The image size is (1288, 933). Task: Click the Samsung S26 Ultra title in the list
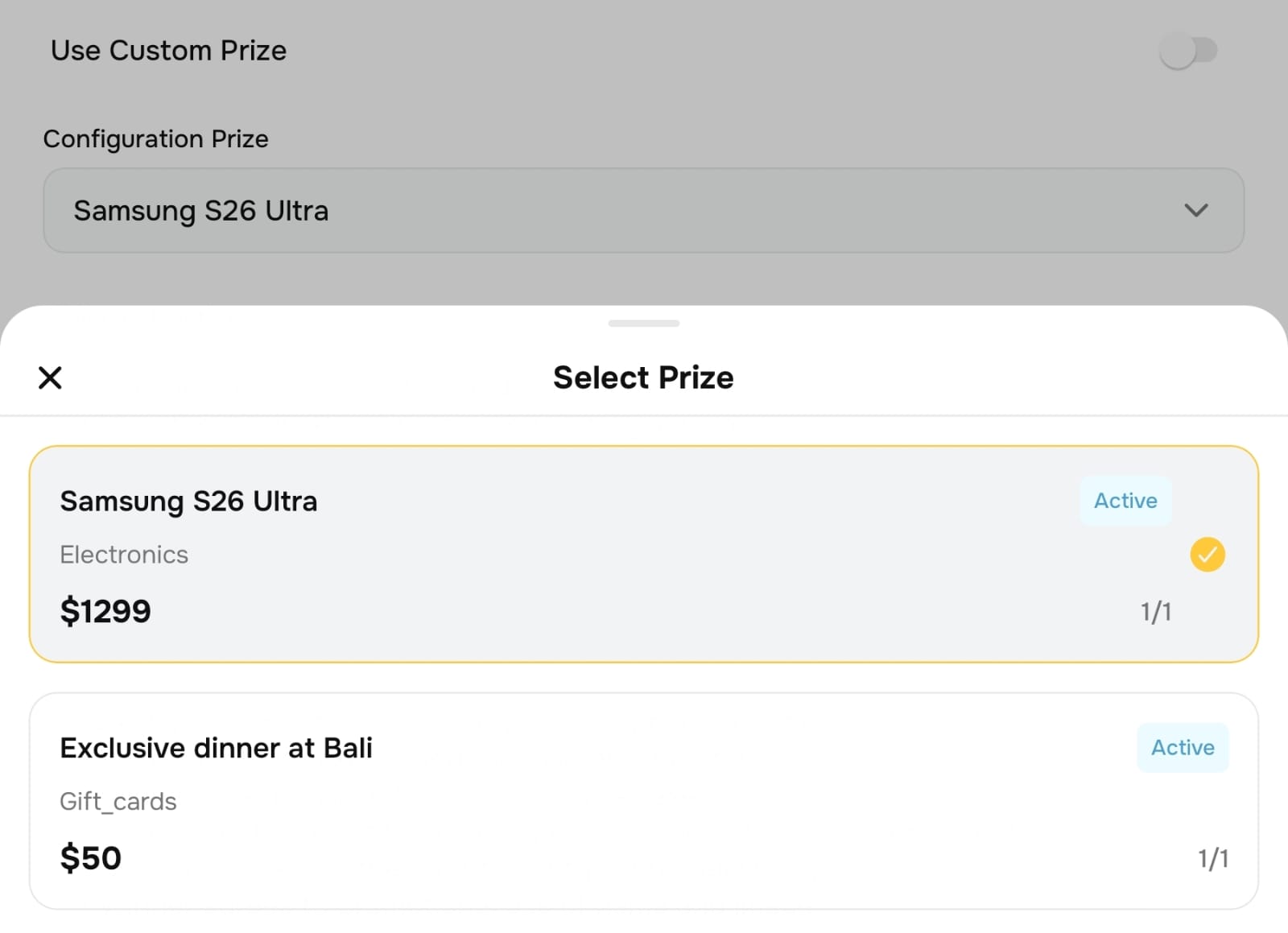coord(188,502)
